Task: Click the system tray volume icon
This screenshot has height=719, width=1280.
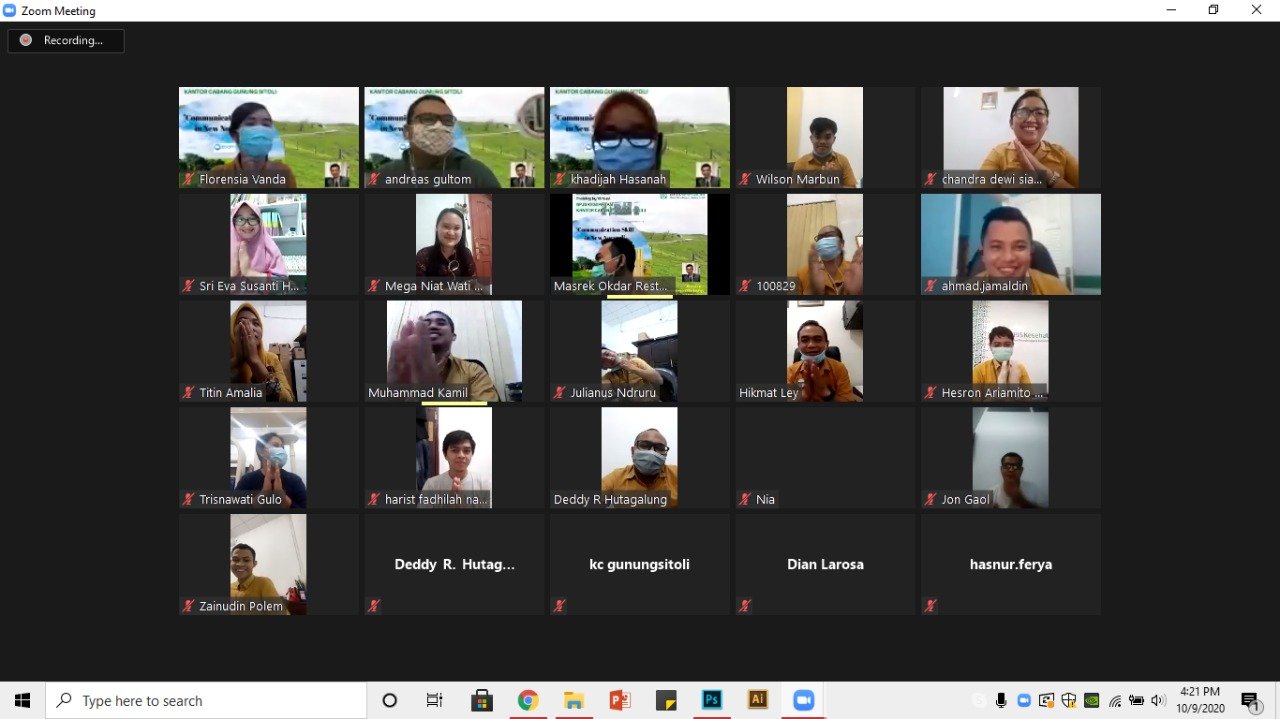Action: (x=1159, y=700)
